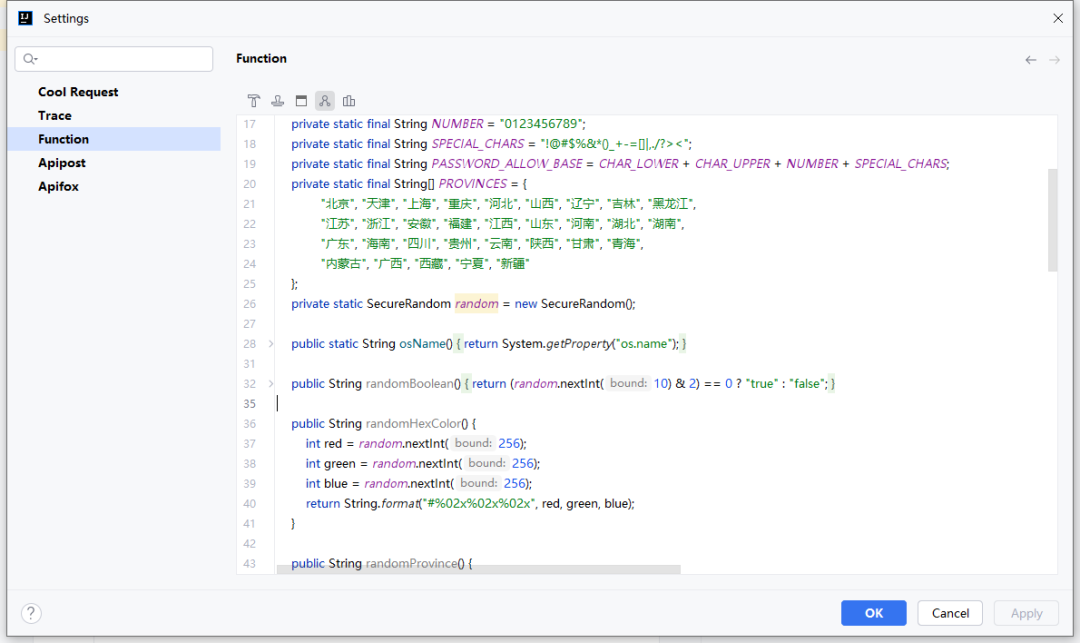Viewport: 1080px width, 643px height.
Task: Open the search history dropdown in search field
Action: [x=38, y=59]
